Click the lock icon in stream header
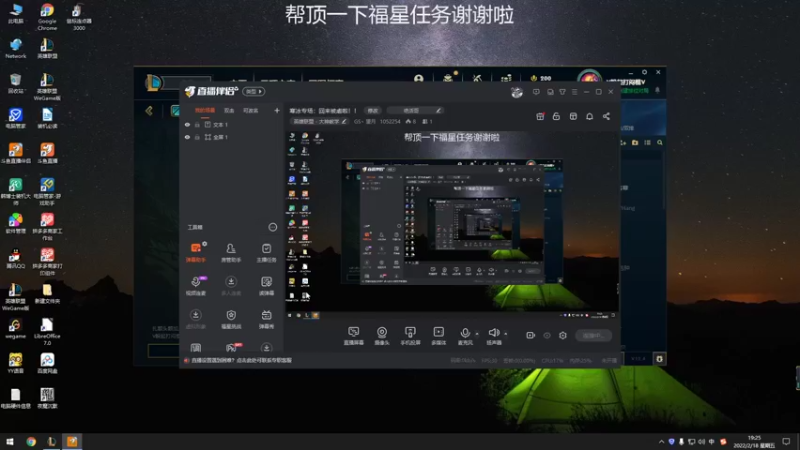800x450 pixels. tap(556, 116)
